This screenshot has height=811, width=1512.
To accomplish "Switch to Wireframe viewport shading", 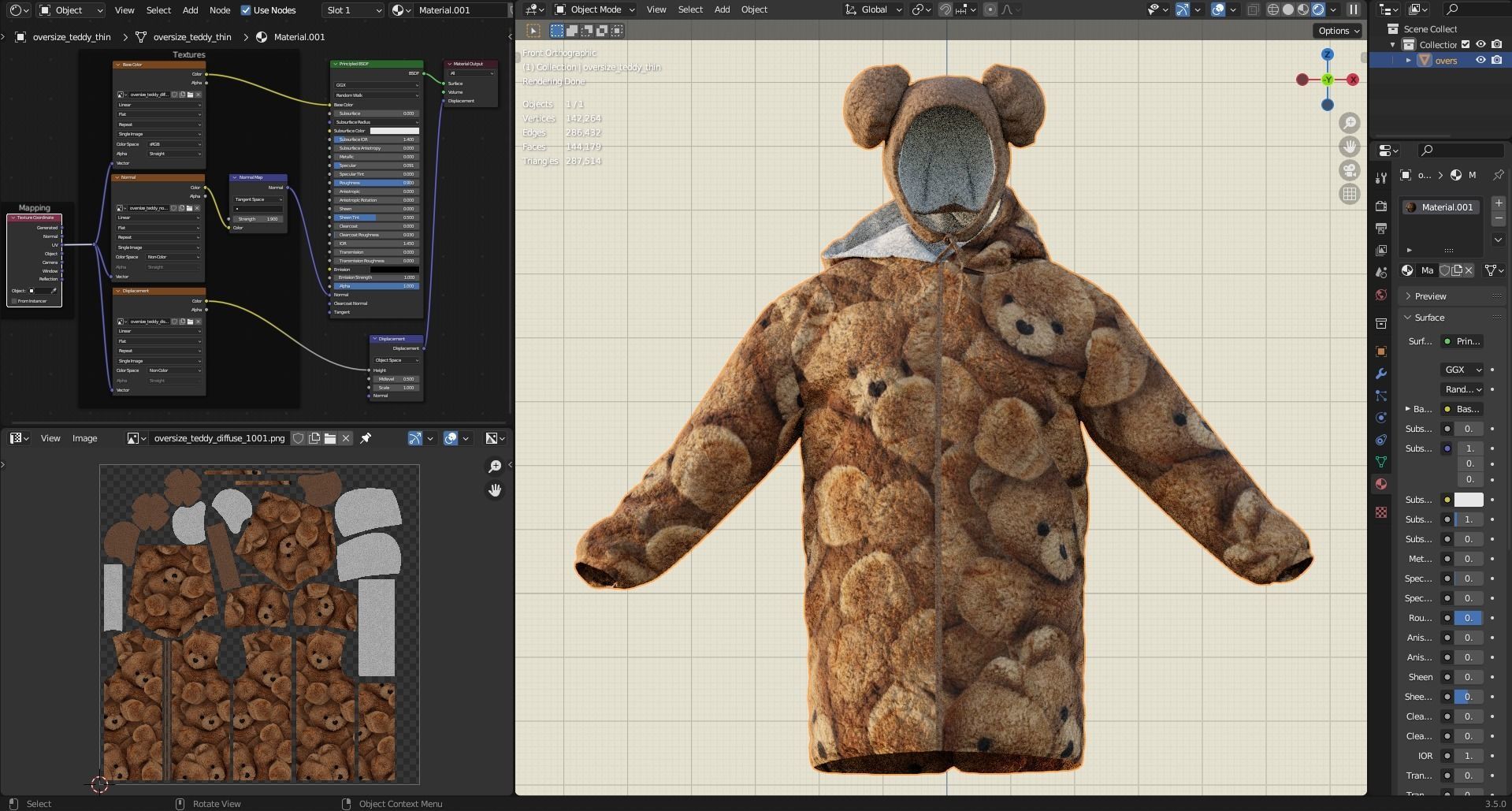I will (1273, 9).
